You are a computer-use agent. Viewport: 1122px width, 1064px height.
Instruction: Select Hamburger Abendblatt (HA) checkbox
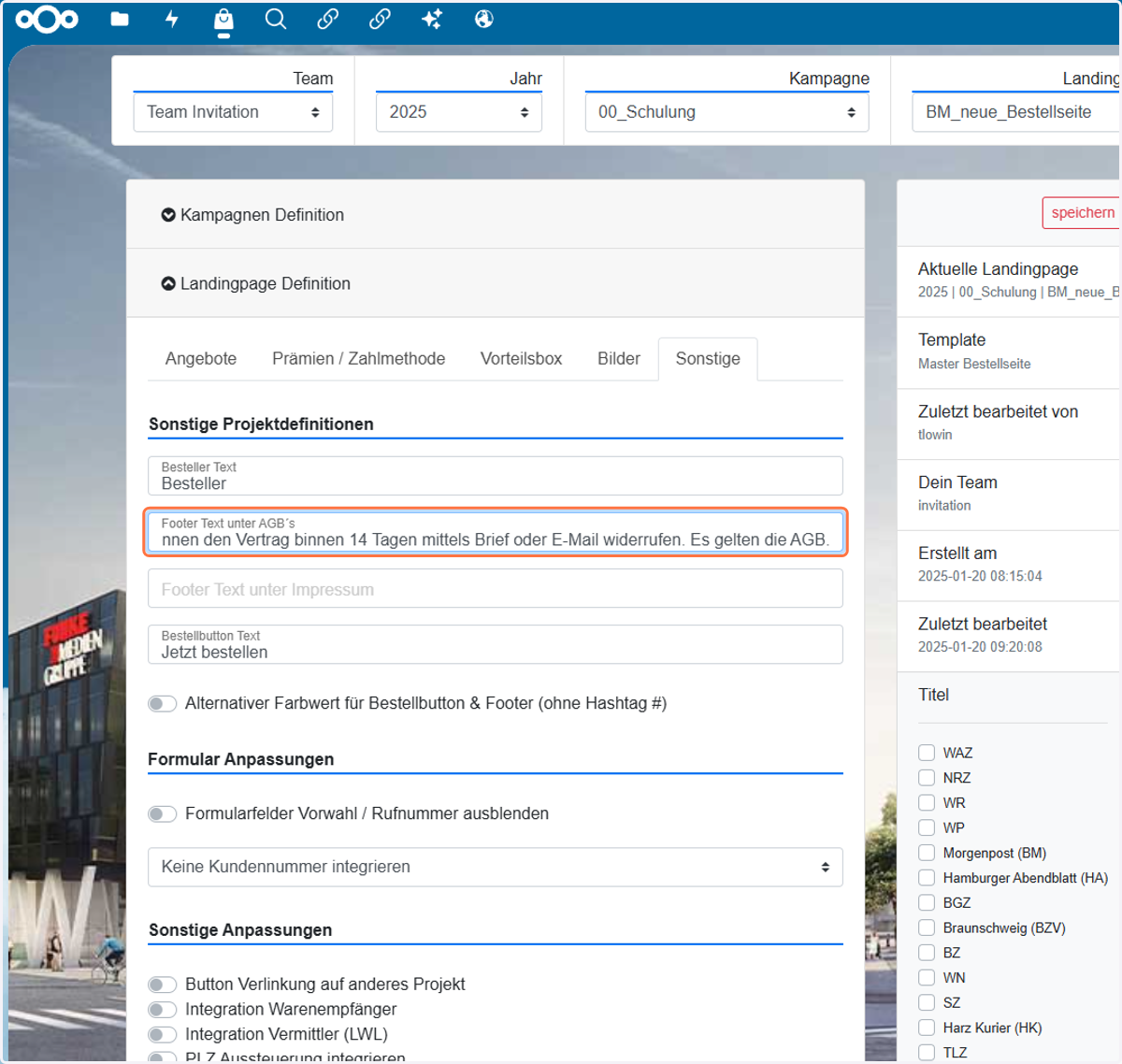[927, 878]
